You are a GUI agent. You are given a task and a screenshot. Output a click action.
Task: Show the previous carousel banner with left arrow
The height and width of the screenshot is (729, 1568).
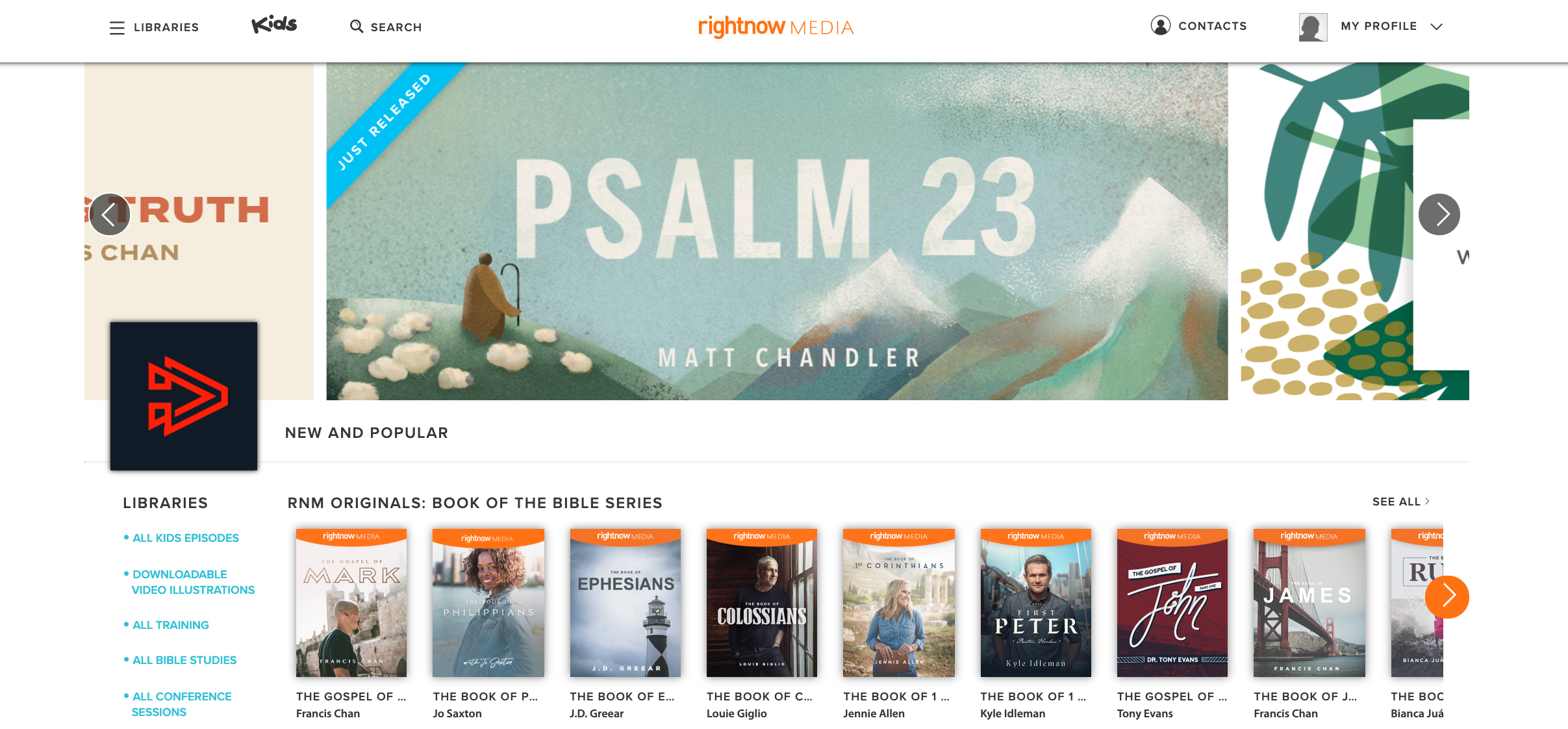tap(110, 214)
